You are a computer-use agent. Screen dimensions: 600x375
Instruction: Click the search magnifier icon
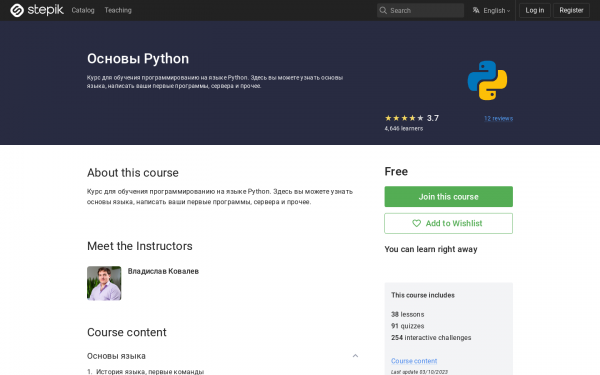pos(383,10)
